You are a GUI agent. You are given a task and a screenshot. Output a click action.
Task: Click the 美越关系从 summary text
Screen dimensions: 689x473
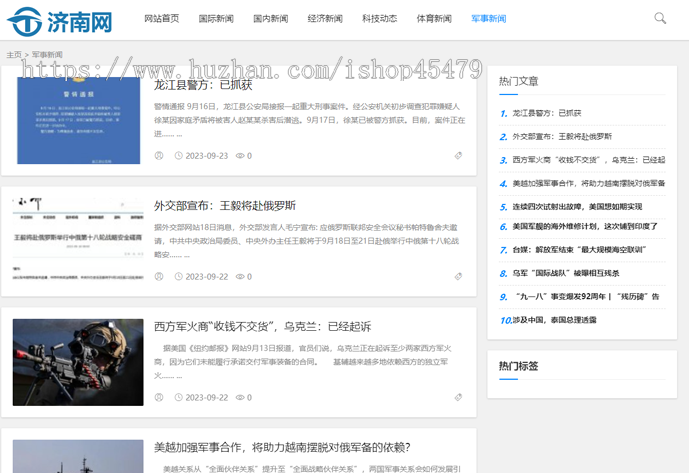click(x=312, y=469)
